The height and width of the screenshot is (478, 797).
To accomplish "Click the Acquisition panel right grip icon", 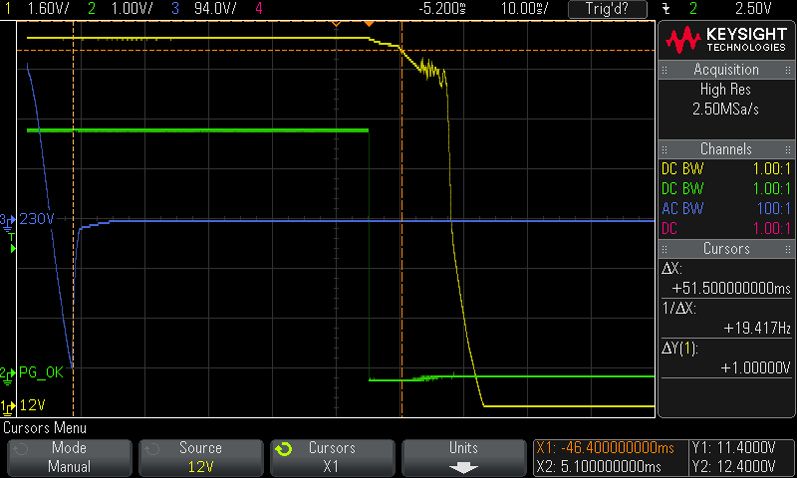I will pyautogui.click(x=787, y=70).
